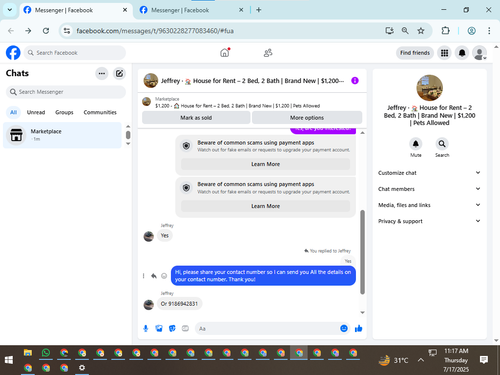Choose a sticker icon in composer
Screen dimensions: 500x375
(x=172, y=329)
